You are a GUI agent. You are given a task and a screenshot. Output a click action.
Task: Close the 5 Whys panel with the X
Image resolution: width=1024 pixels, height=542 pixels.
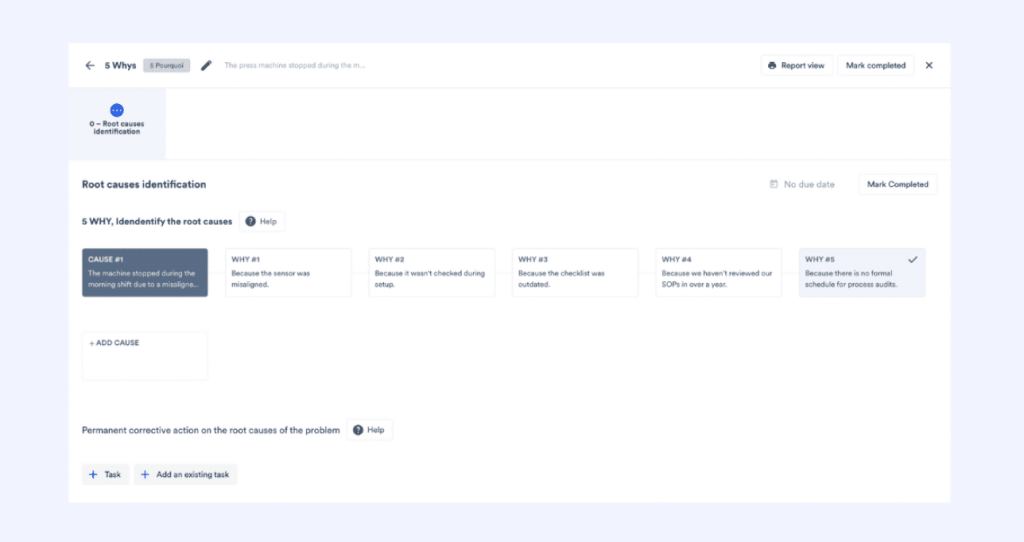[929, 66]
